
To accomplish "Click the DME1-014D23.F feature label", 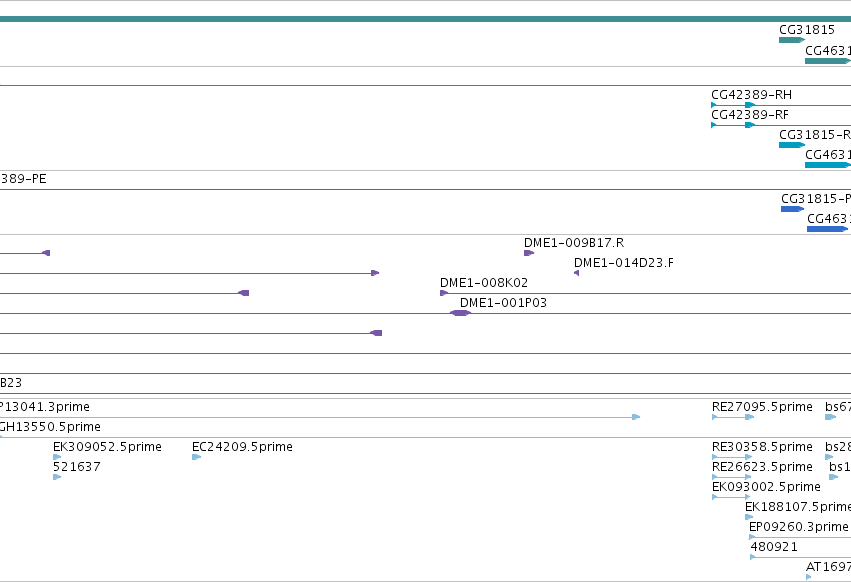I will pyautogui.click(x=624, y=263).
